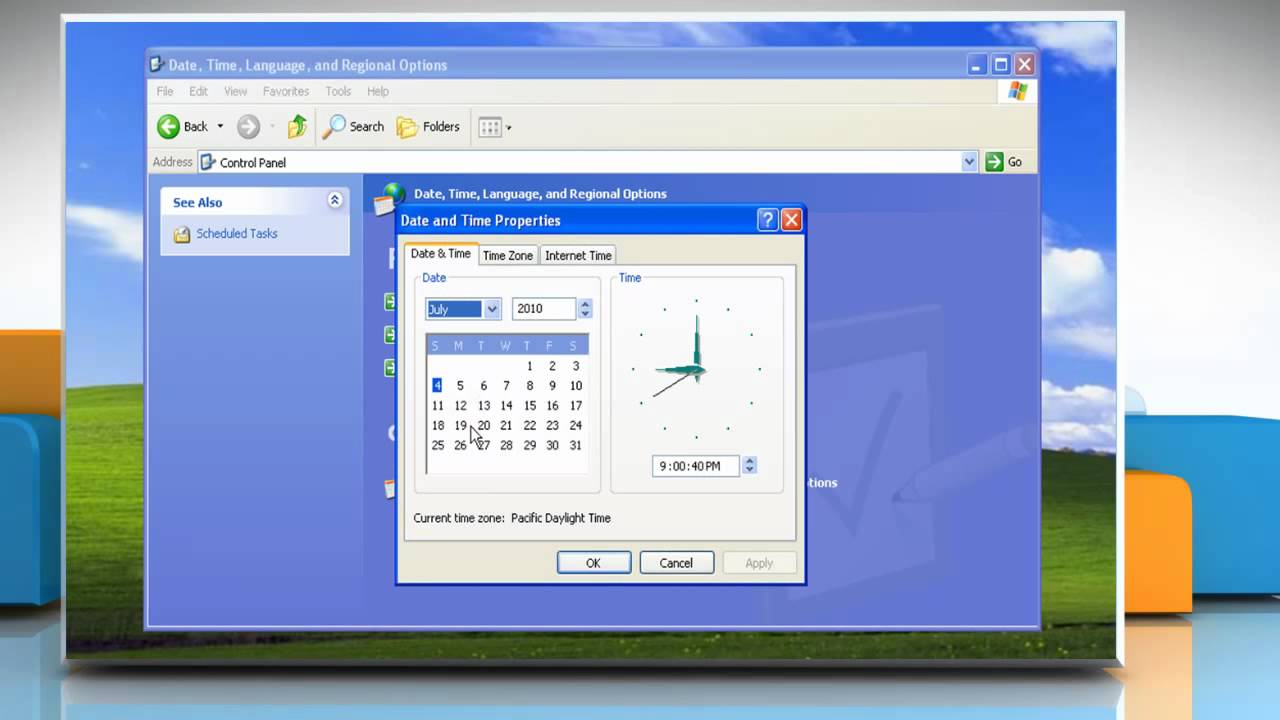Increase the year with up arrow
This screenshot has width=1280, height=720.
coord(585,304)
